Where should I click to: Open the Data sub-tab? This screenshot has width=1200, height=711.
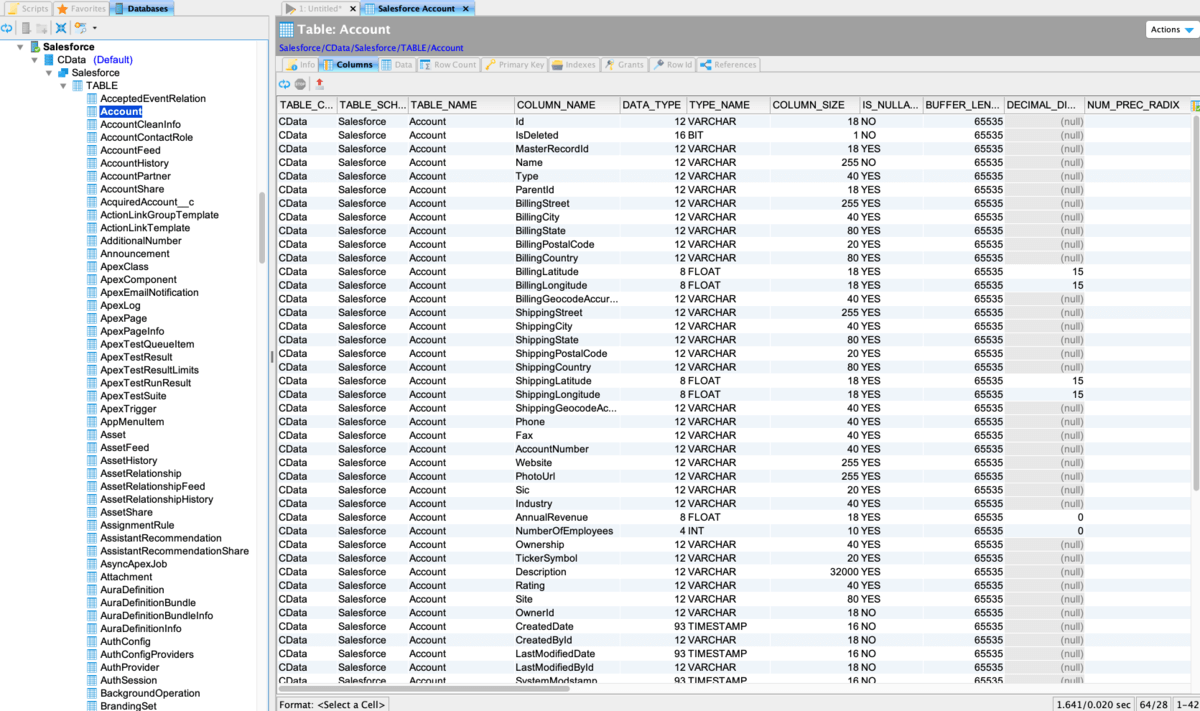397,65
